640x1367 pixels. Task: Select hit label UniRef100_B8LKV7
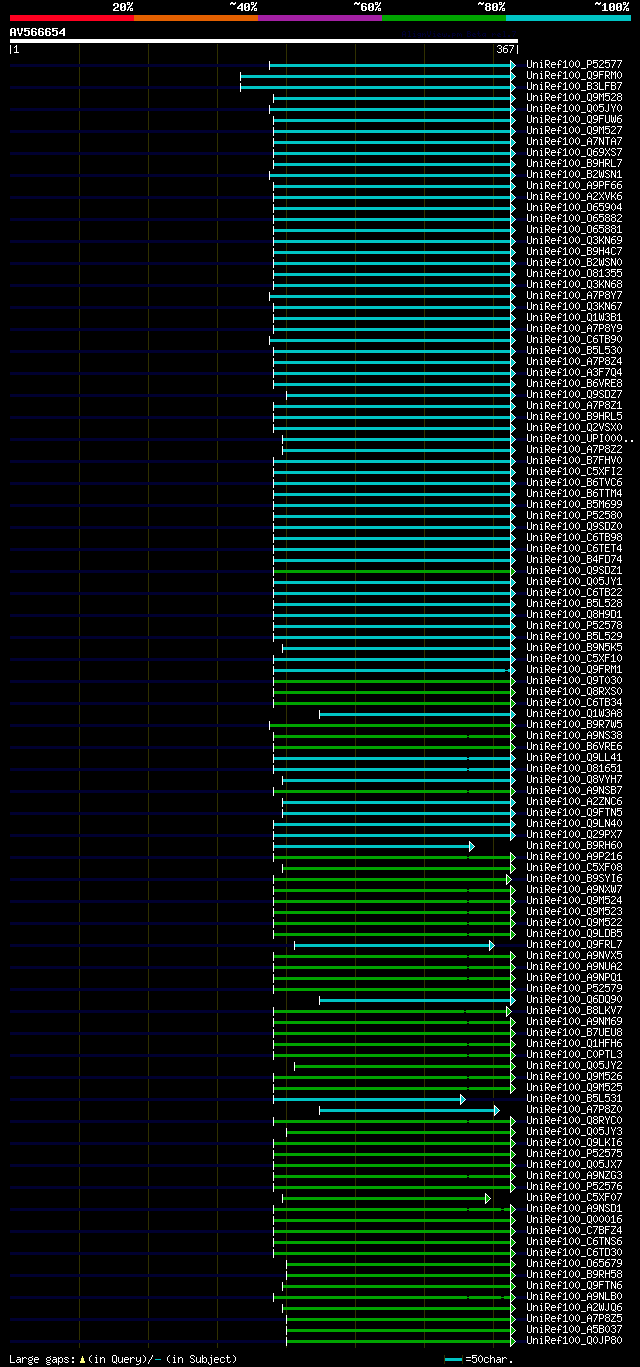[574, 1010]
